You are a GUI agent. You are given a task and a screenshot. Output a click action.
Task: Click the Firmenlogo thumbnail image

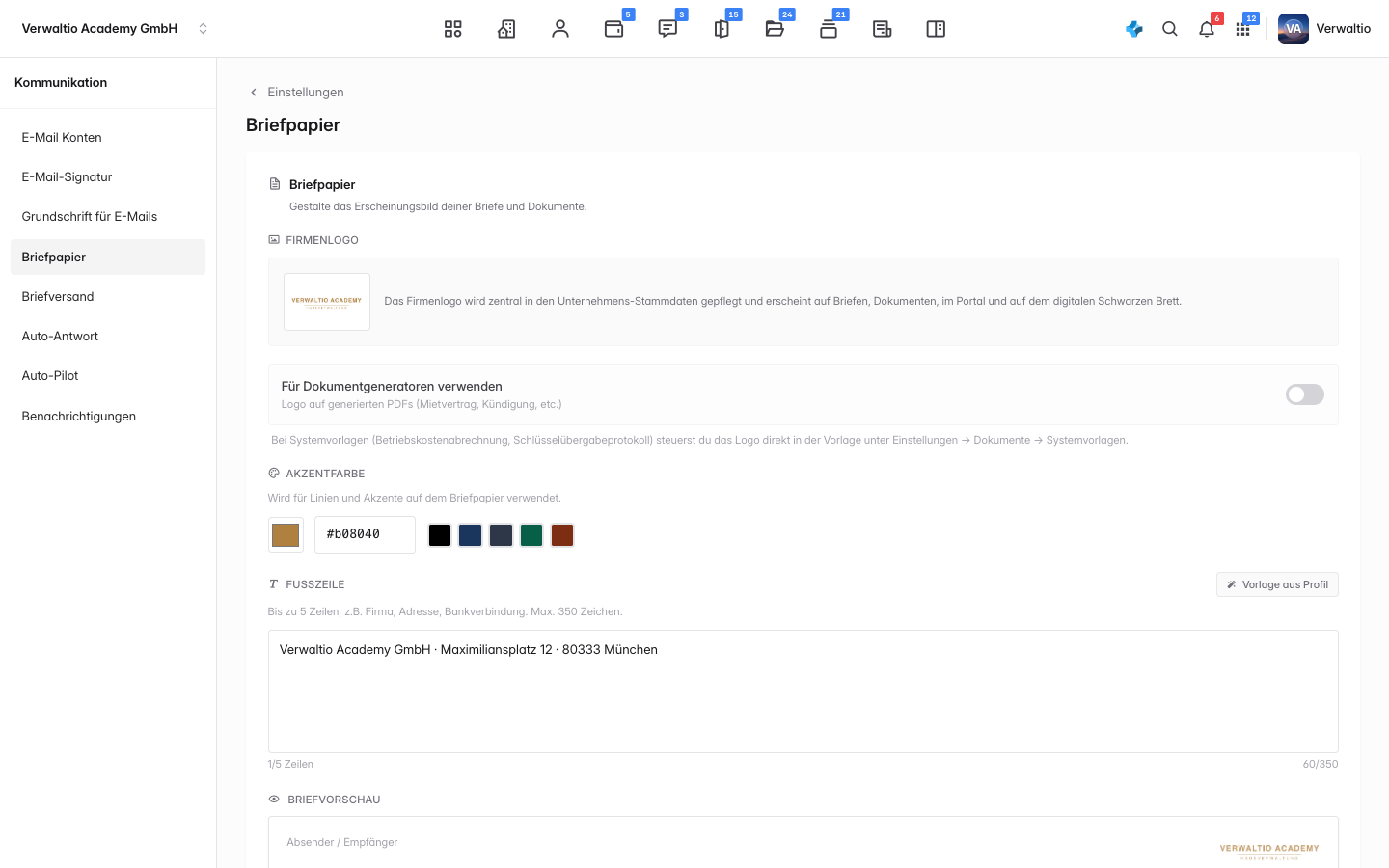coord(327,302)
